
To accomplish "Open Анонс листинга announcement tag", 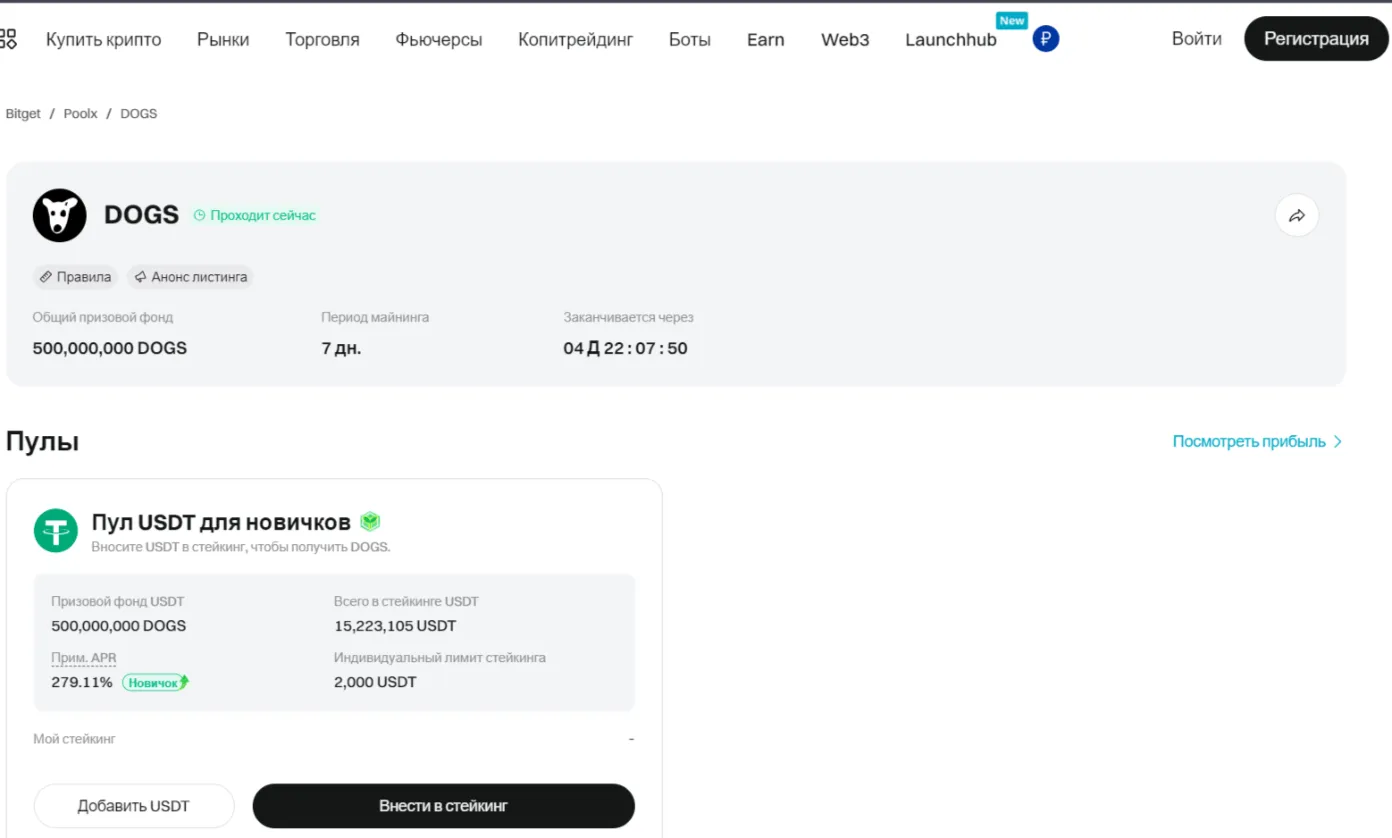I will pyautogui.click(x=190, y=277).
